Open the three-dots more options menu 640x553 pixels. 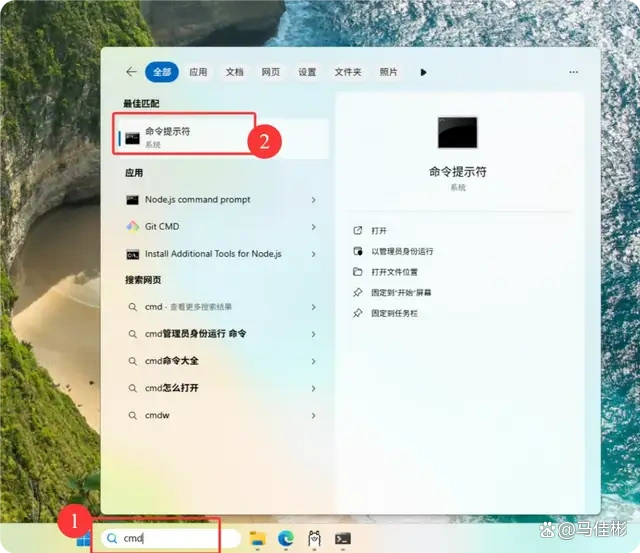(x=573, y=72)
